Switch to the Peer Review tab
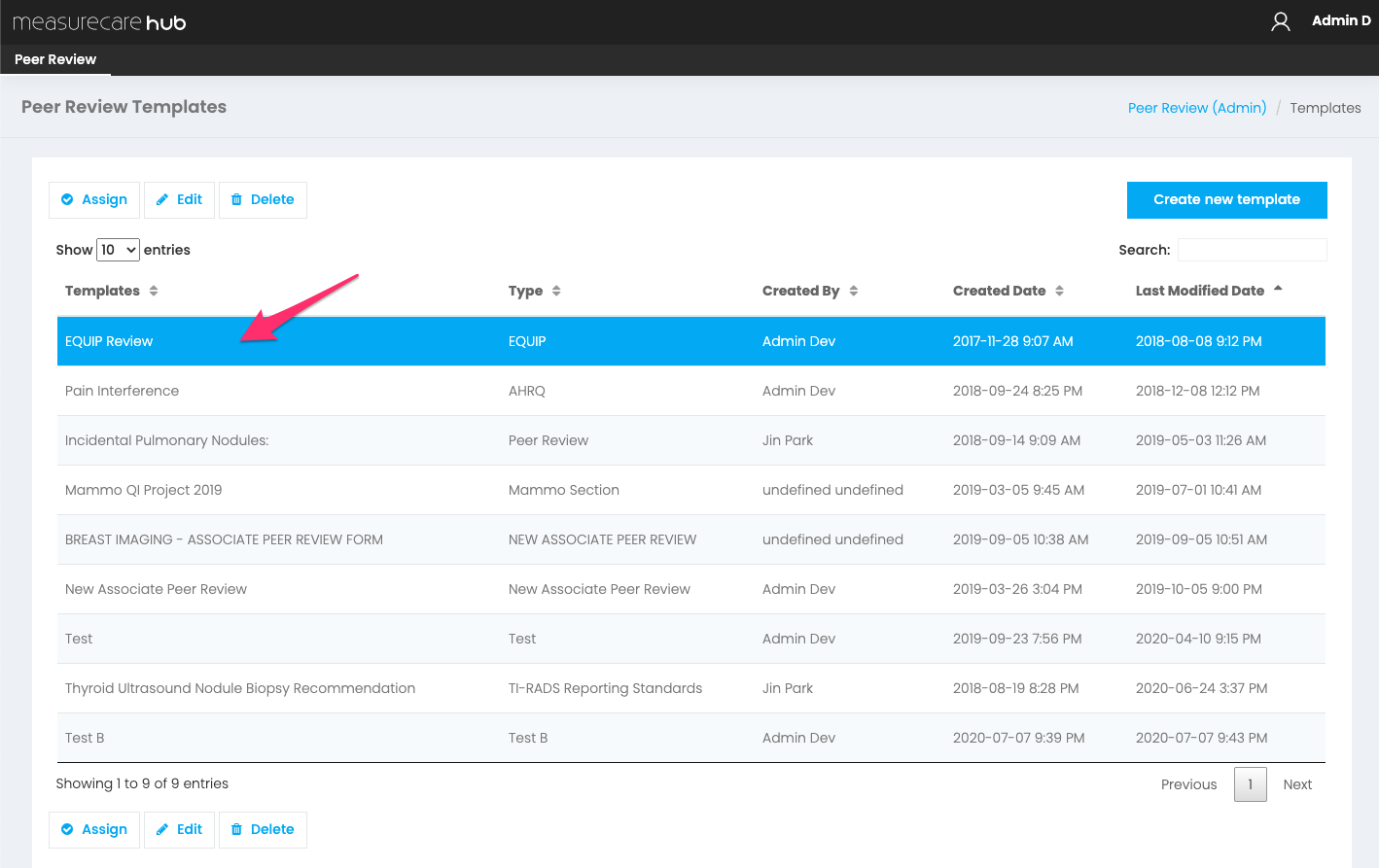 (x=55, y=59)
